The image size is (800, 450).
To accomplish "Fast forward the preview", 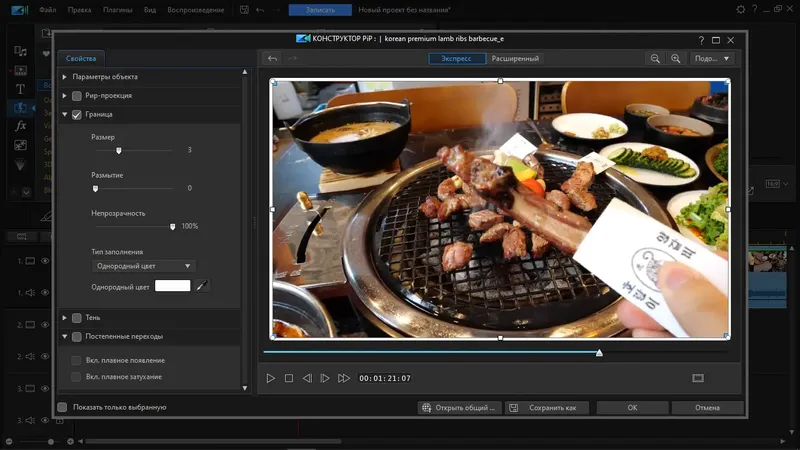I will [x=344, y=378].
